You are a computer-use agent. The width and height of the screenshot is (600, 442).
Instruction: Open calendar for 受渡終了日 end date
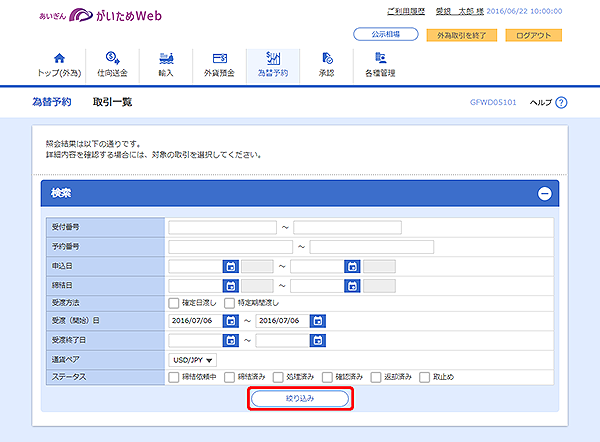(318, 340)
